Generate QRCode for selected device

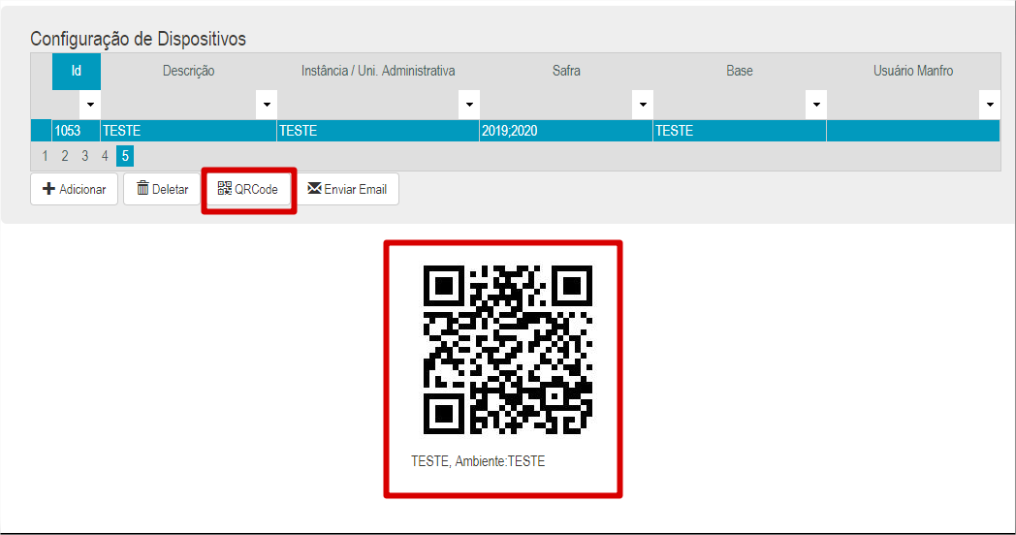[248, 189]
